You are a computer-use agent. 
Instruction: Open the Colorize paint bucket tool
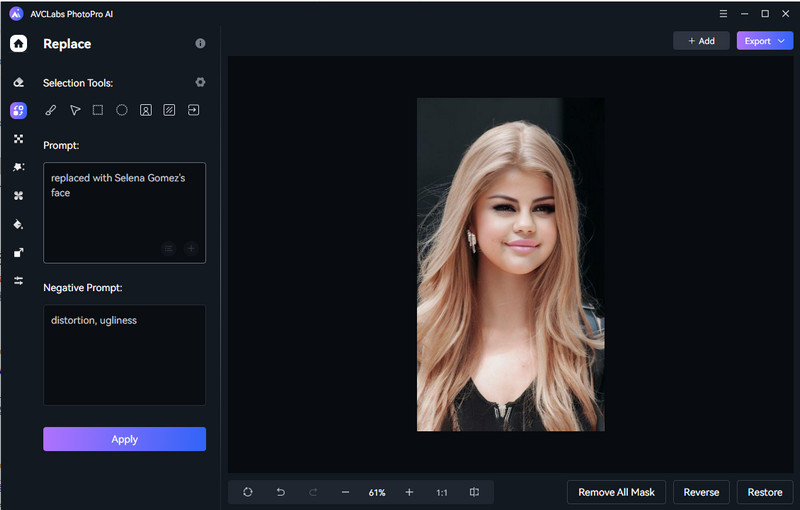click(x=18, y=224)
